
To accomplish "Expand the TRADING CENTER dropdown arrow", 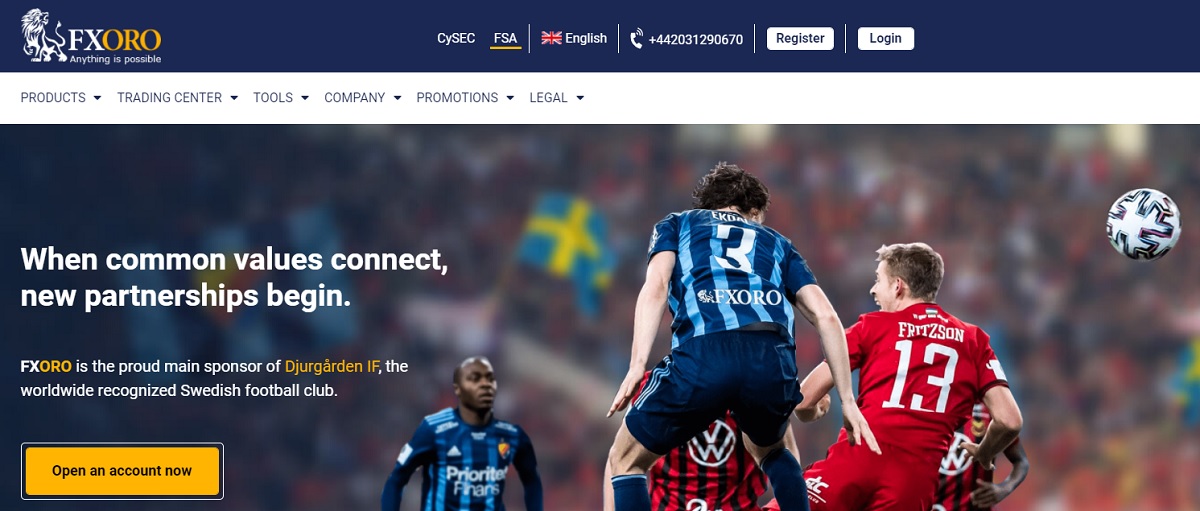I will click(234, 98).
